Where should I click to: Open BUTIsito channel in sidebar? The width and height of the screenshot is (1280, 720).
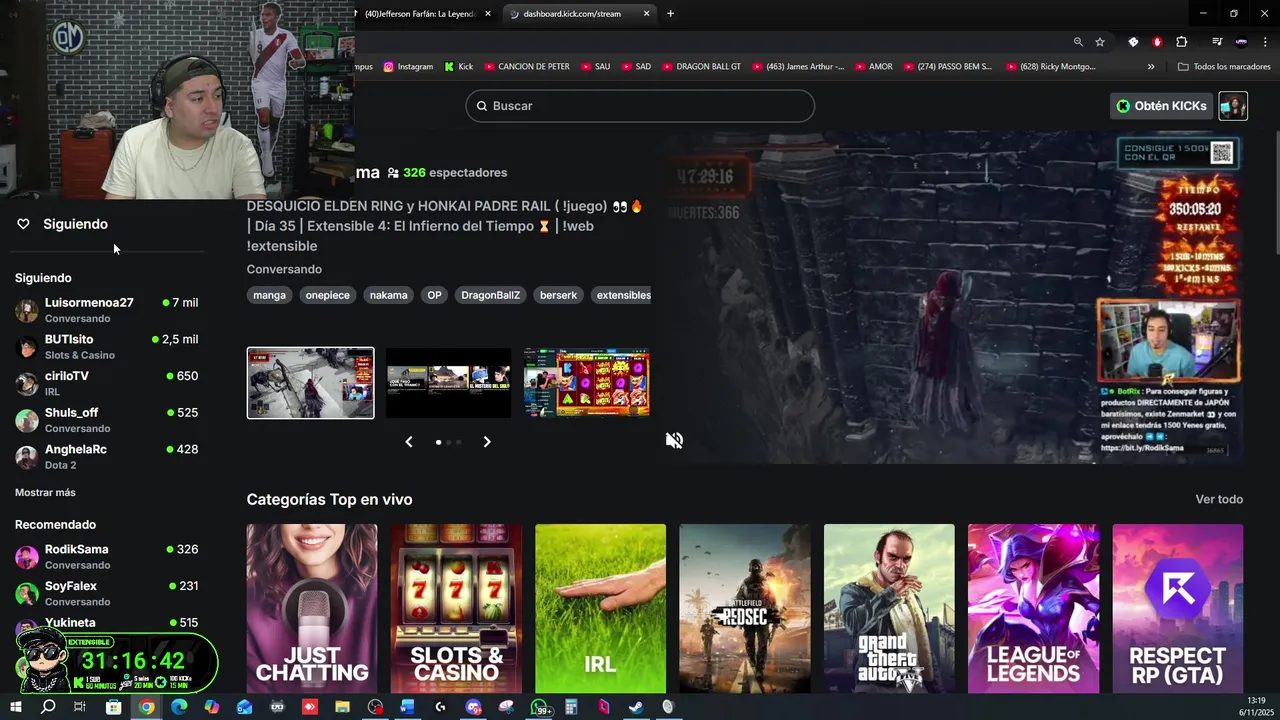pos(107,347)
